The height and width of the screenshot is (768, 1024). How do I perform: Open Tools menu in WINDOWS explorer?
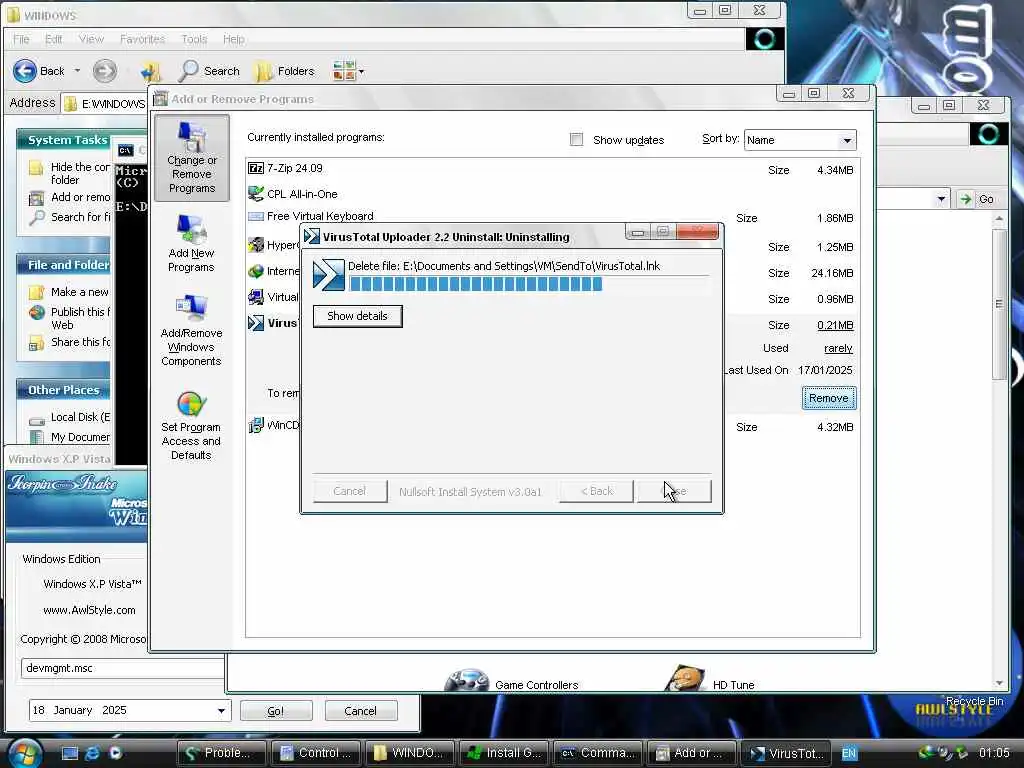pos(194,39)
